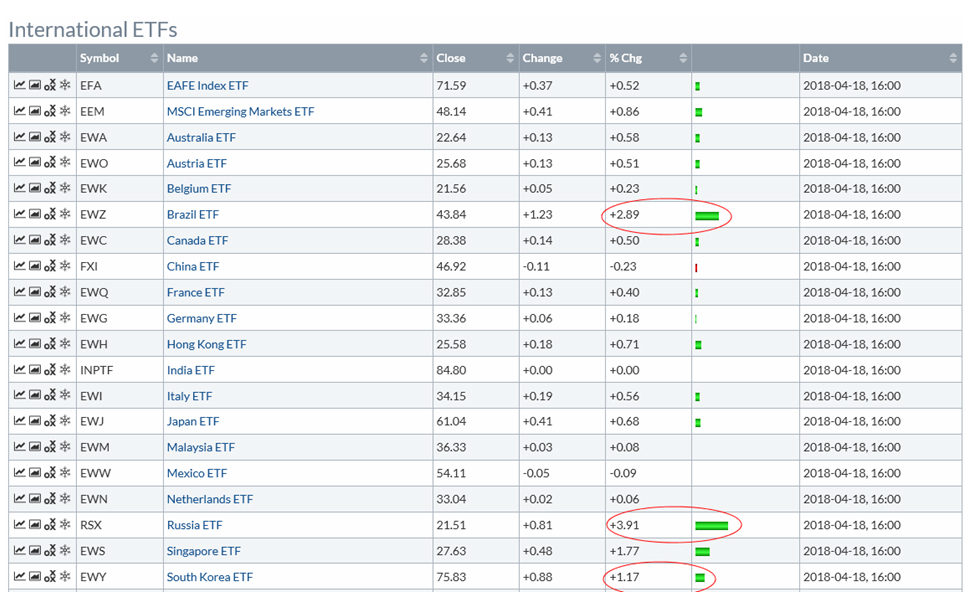Open the line chart icon for EFA

click(19, 86)
